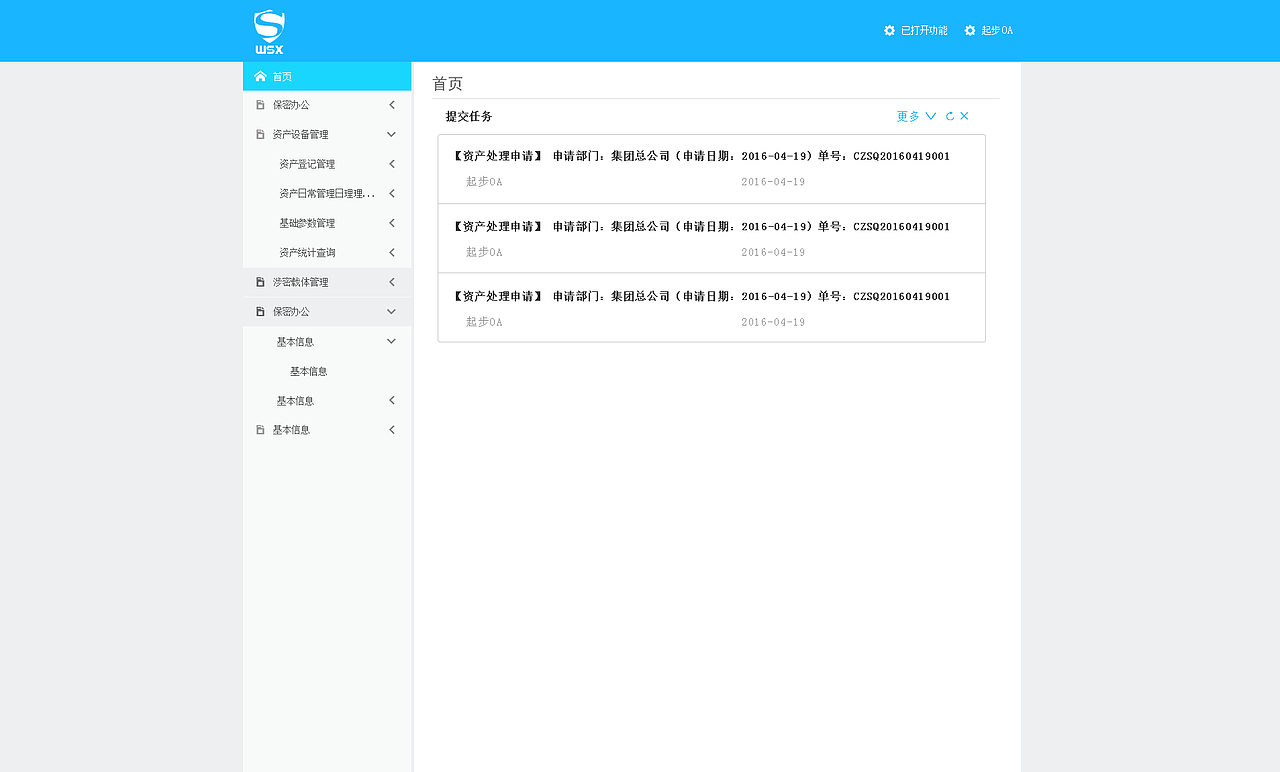Open the 资产设备管理 menu label
This screenshot has height=772, width=1280.
(x=300, y=134)
